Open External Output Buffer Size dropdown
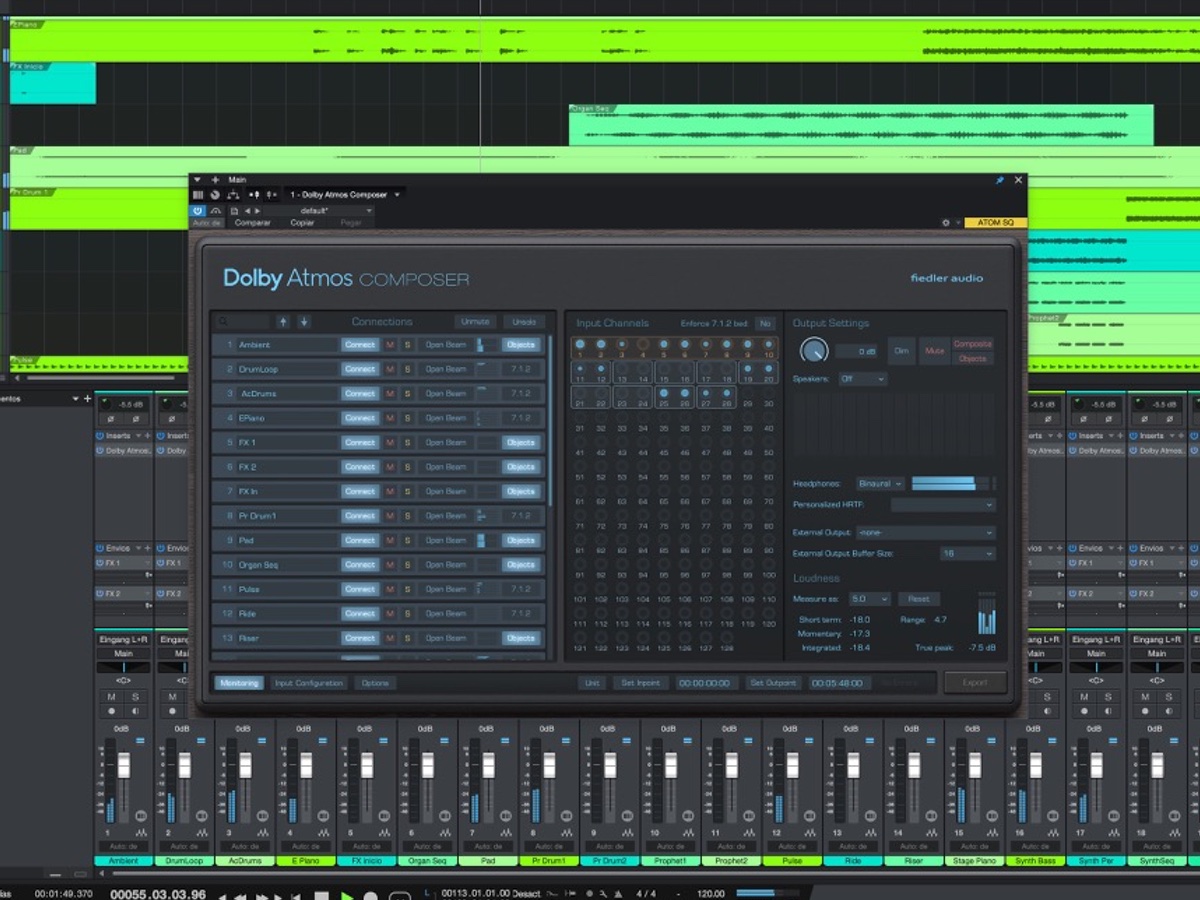The height and width of the screenshot is (900, 1200). (x=967, y=553)
